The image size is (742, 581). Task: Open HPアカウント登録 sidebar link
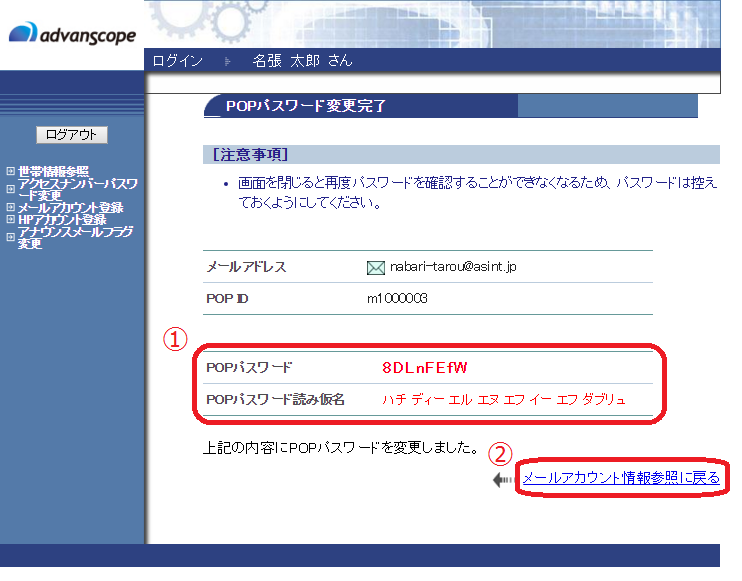[x=62, y=220]
